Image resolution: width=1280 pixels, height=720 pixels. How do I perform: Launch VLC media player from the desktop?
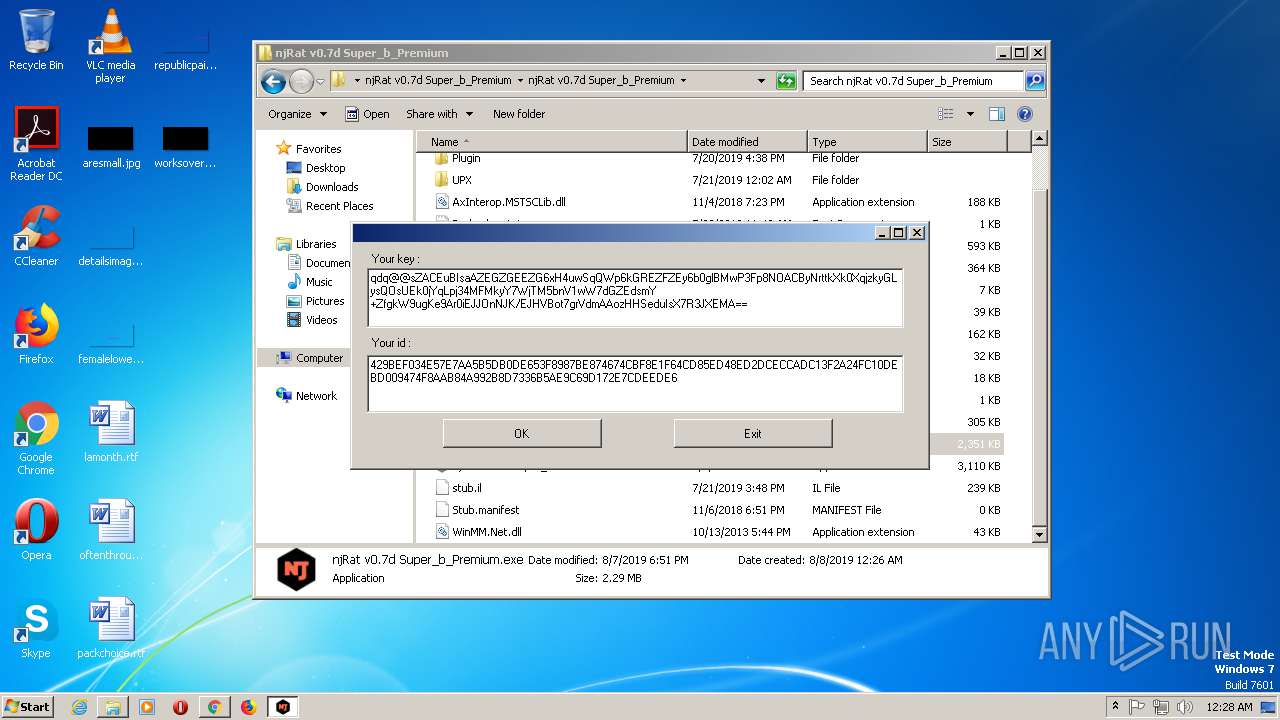110,45
